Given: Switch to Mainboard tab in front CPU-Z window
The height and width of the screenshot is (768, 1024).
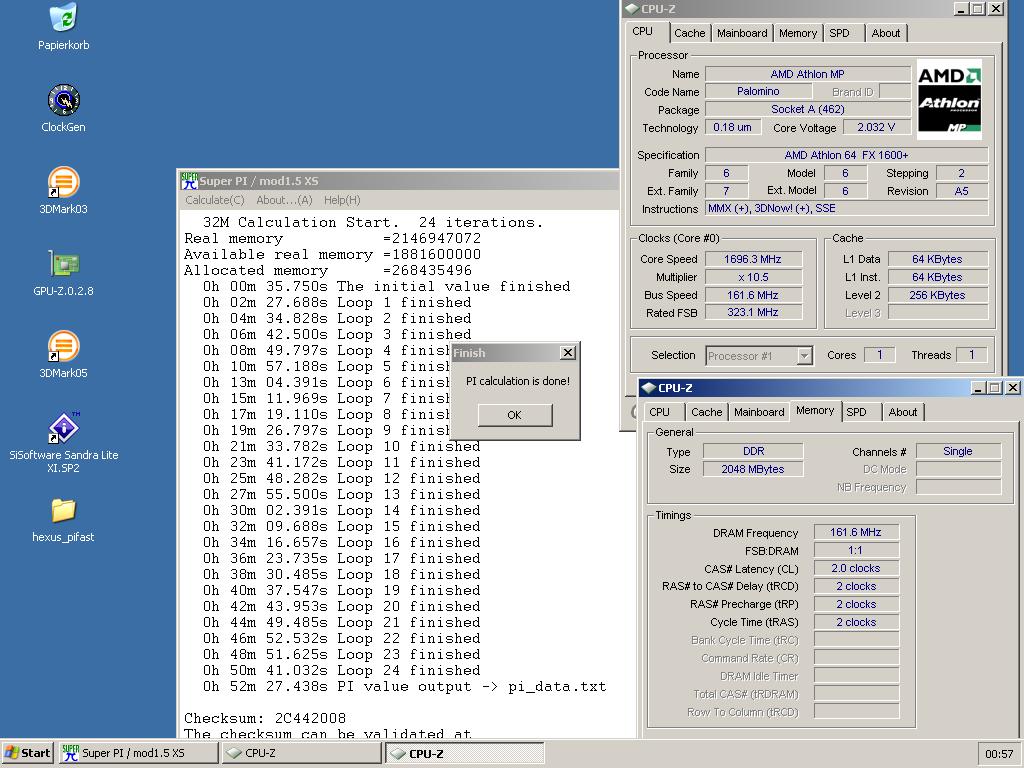Looking at the screenshot, I should [x=759, y=412].
